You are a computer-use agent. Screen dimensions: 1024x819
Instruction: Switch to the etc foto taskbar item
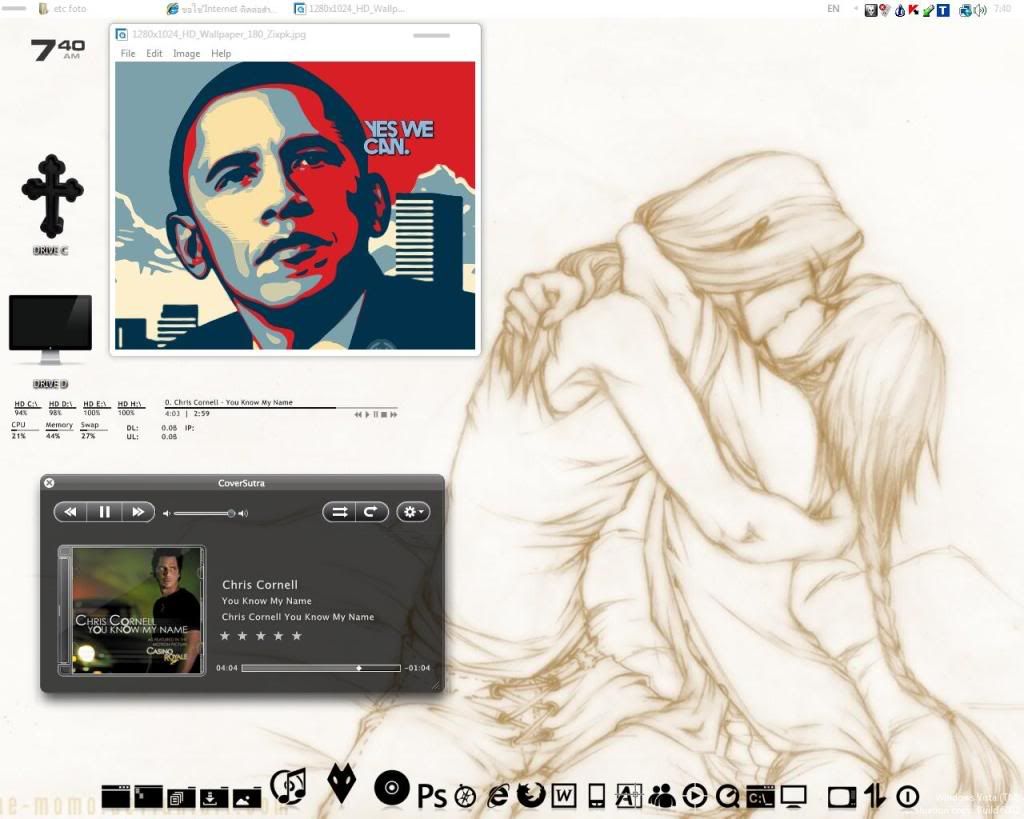point(63,9)
